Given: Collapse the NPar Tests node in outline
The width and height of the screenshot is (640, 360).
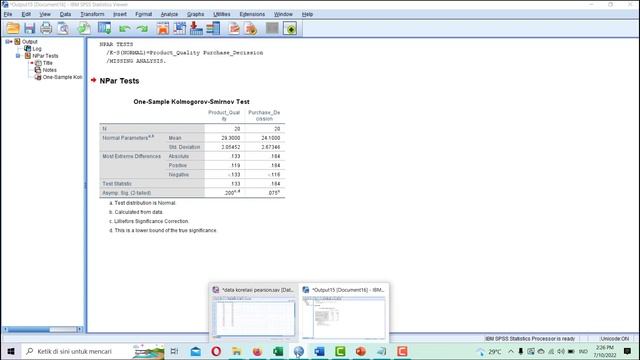Looking at the screenshot, I should [18, 56].
